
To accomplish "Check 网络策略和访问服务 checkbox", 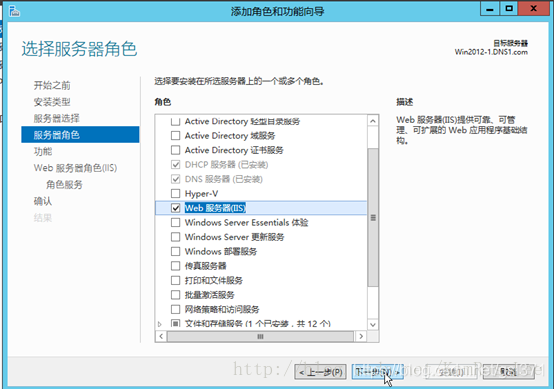I will (175, 310).
